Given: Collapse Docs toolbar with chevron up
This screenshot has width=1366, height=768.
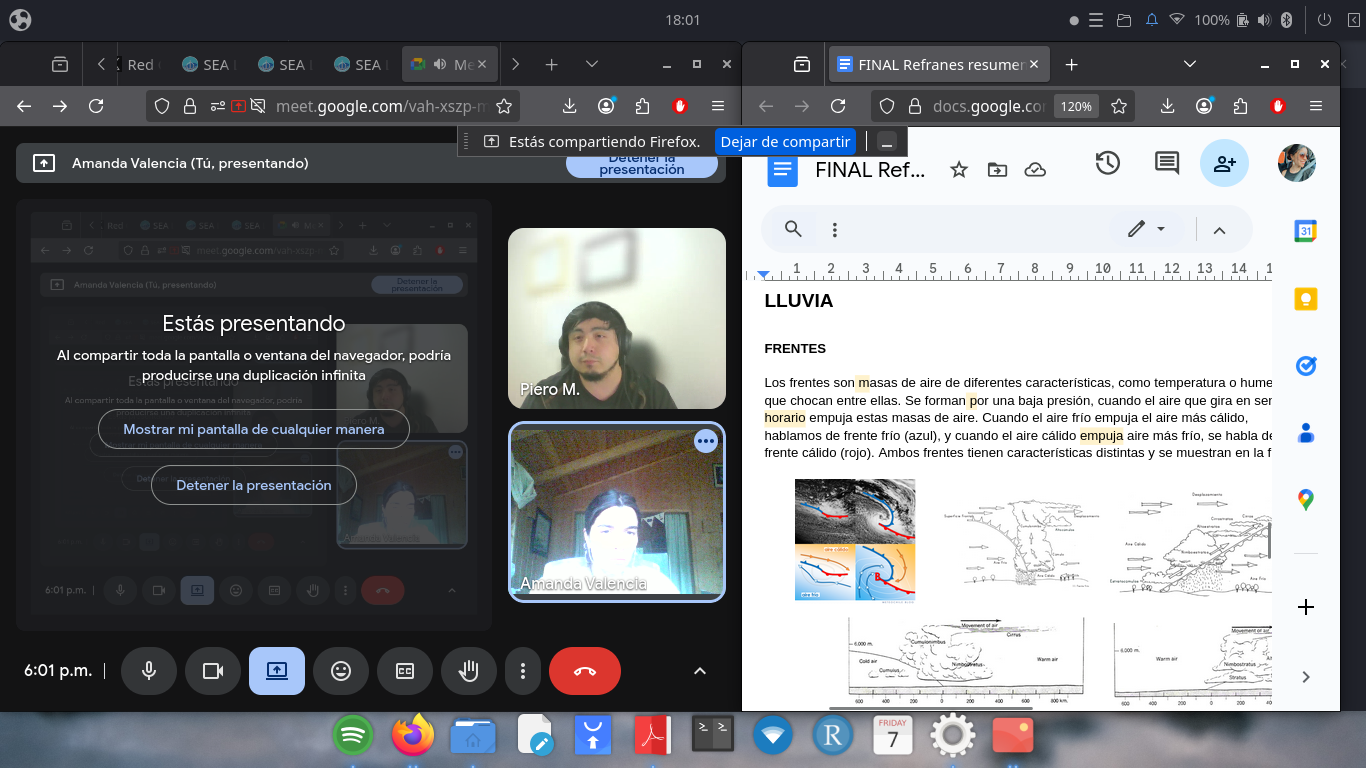Looking at the screenshot, I should point(1219,230).
